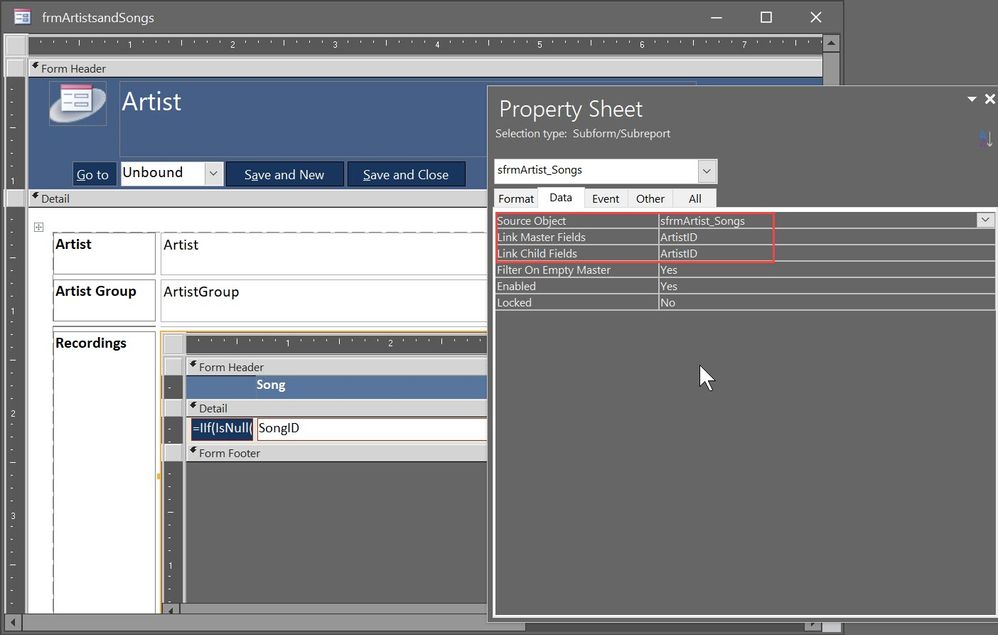Switch to the Other tab
998x635 pixels.
[x=650, y=199]
